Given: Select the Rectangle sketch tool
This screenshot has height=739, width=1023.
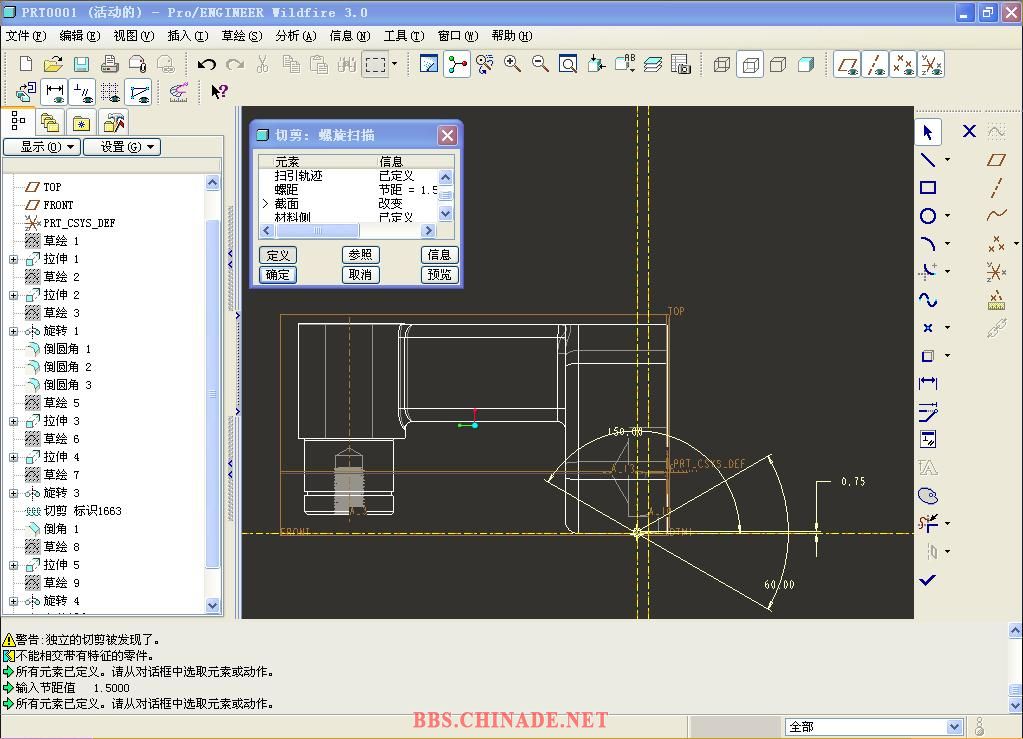Looking at the screenshot, I should click(x=927, y=188).
